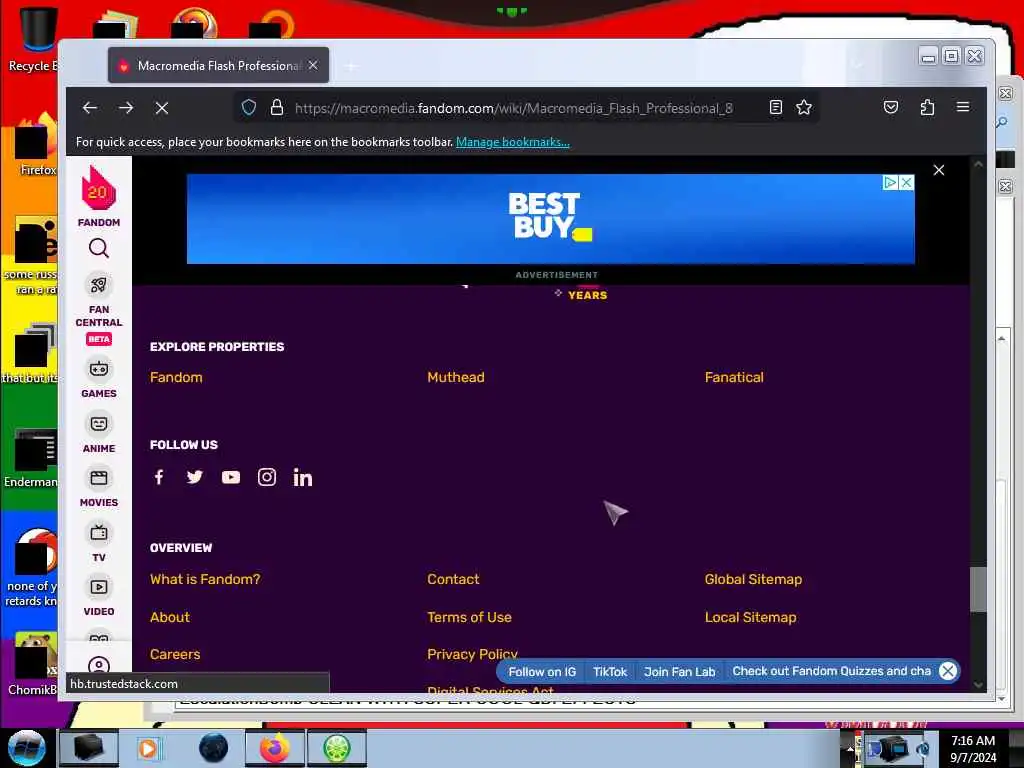The width and height of the screenshot is (1024, 768).
Task: Dismiss the Fandom promo pill bar
Action: [948, 671]
